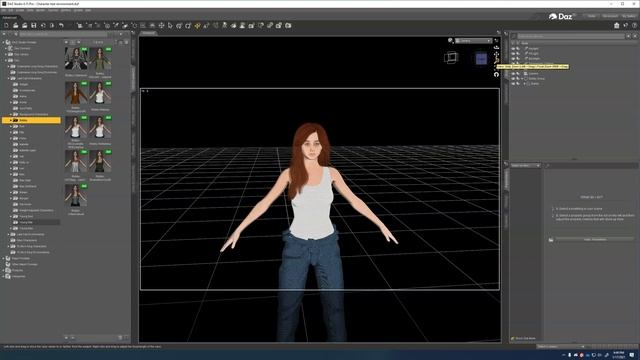This screenshot has width=640, height=360.
Task: Click the wireframe view cube in viewport
Action: click(x=451, y=58)
